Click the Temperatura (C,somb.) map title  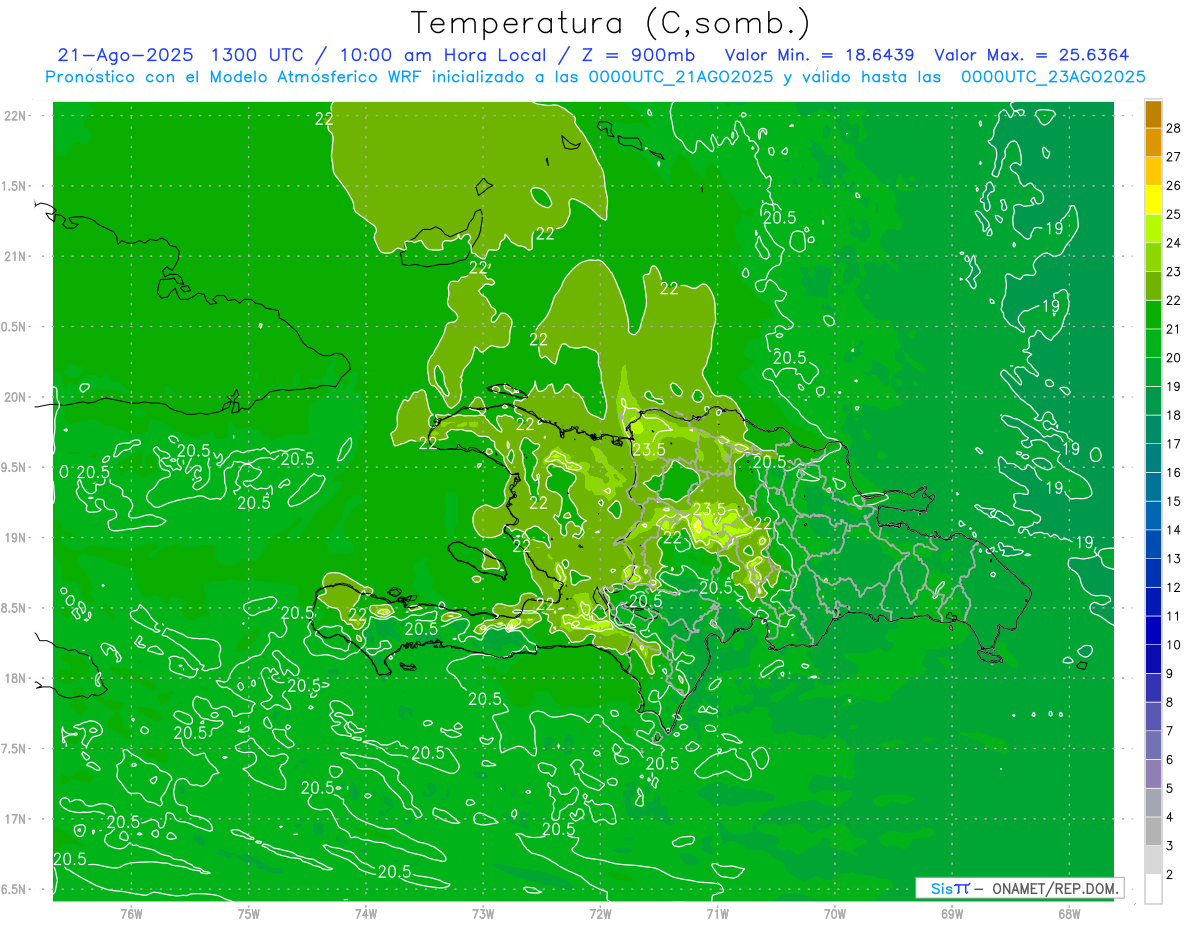tap(611, 22)
